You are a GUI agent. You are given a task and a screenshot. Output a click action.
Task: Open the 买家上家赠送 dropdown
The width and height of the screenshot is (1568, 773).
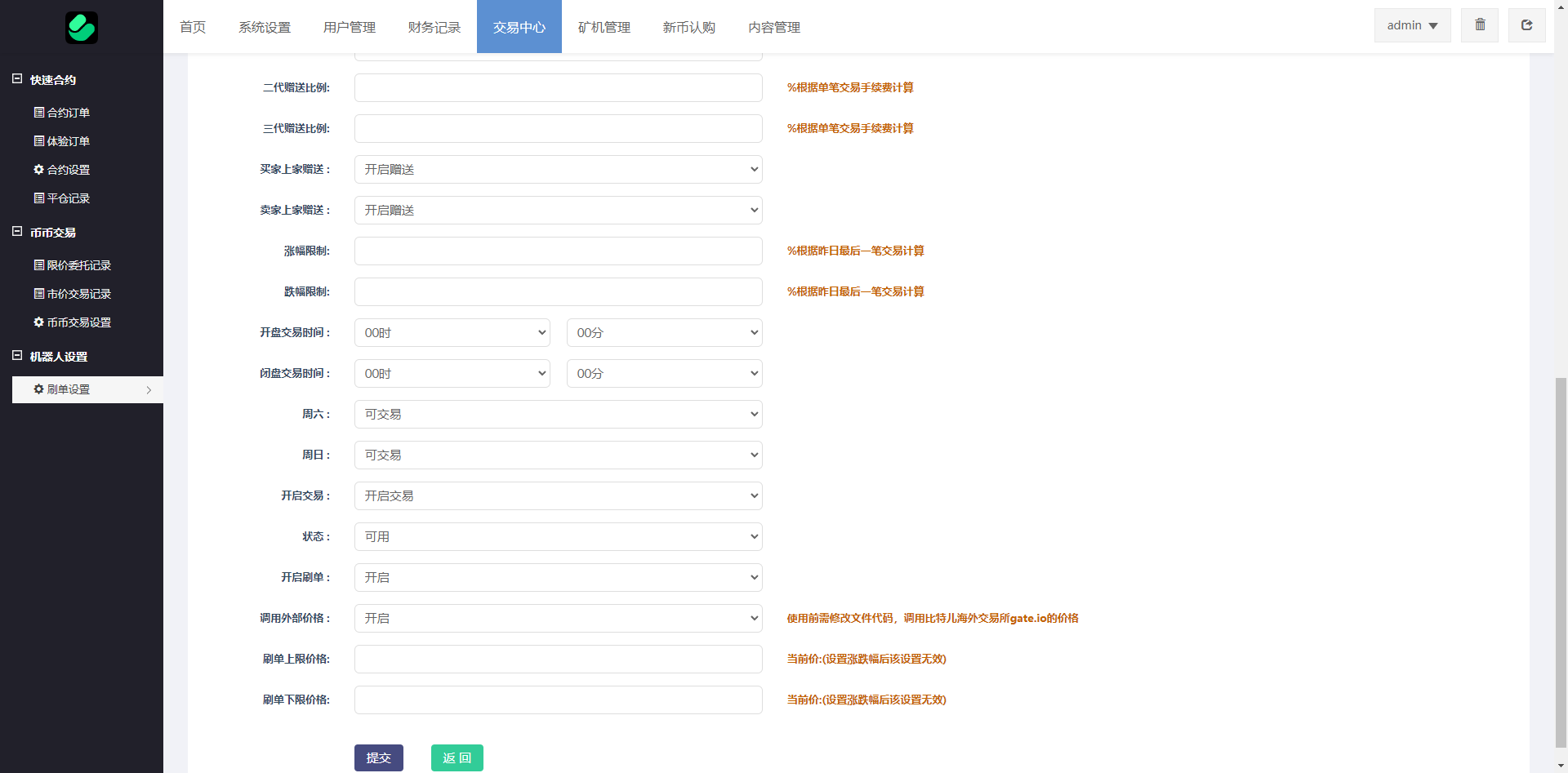point(558,170)
